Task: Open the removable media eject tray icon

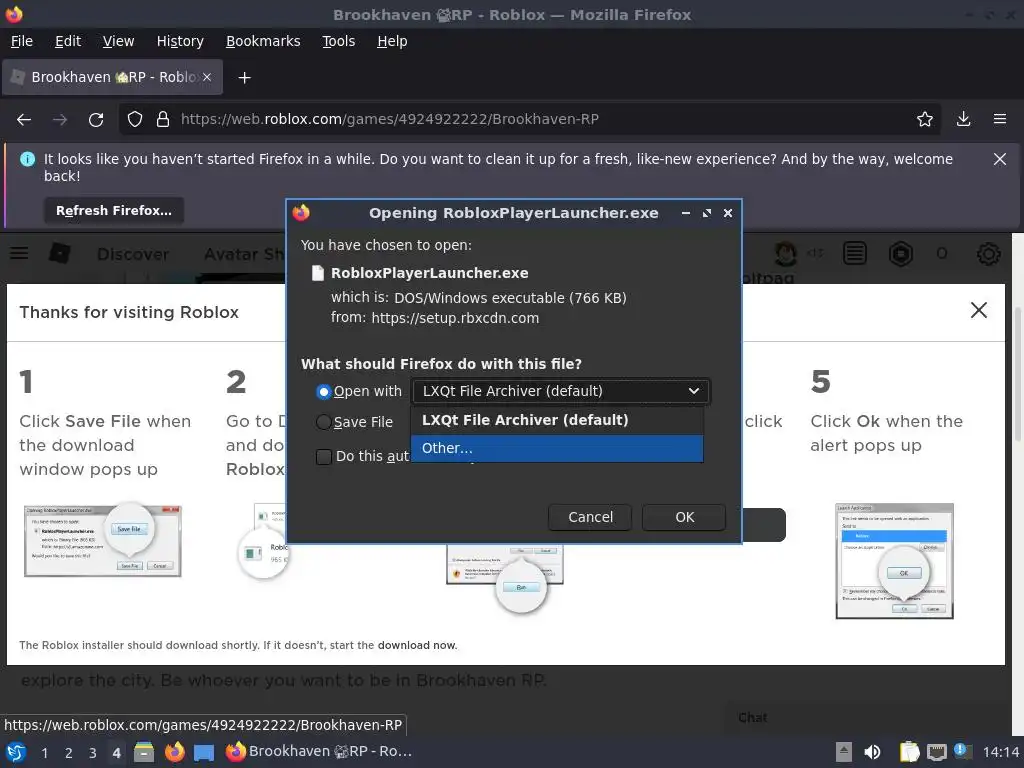Action: click(x=844, y=752)
